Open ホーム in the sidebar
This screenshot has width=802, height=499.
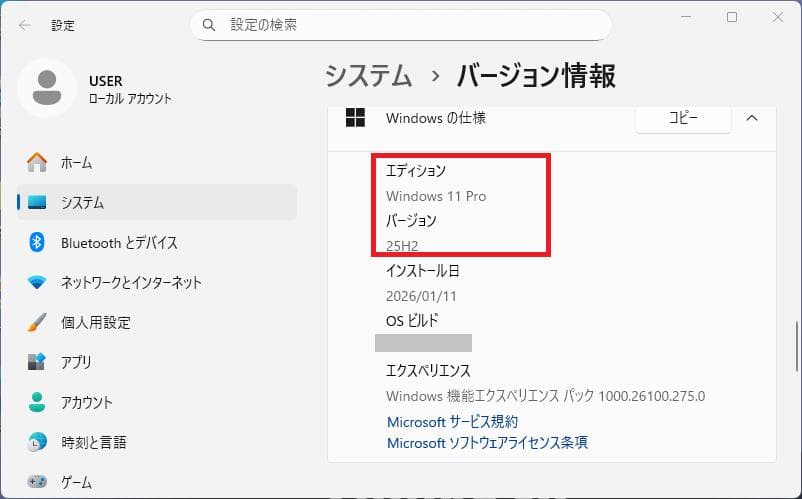point(157,163)
